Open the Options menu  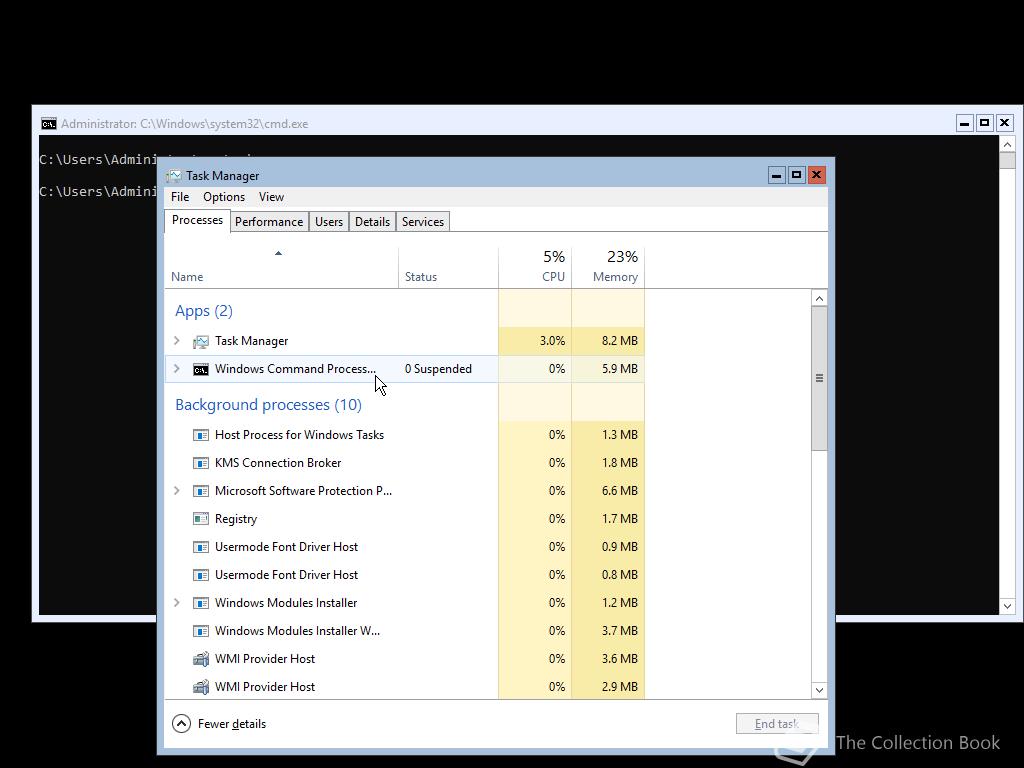click(224, 197)
